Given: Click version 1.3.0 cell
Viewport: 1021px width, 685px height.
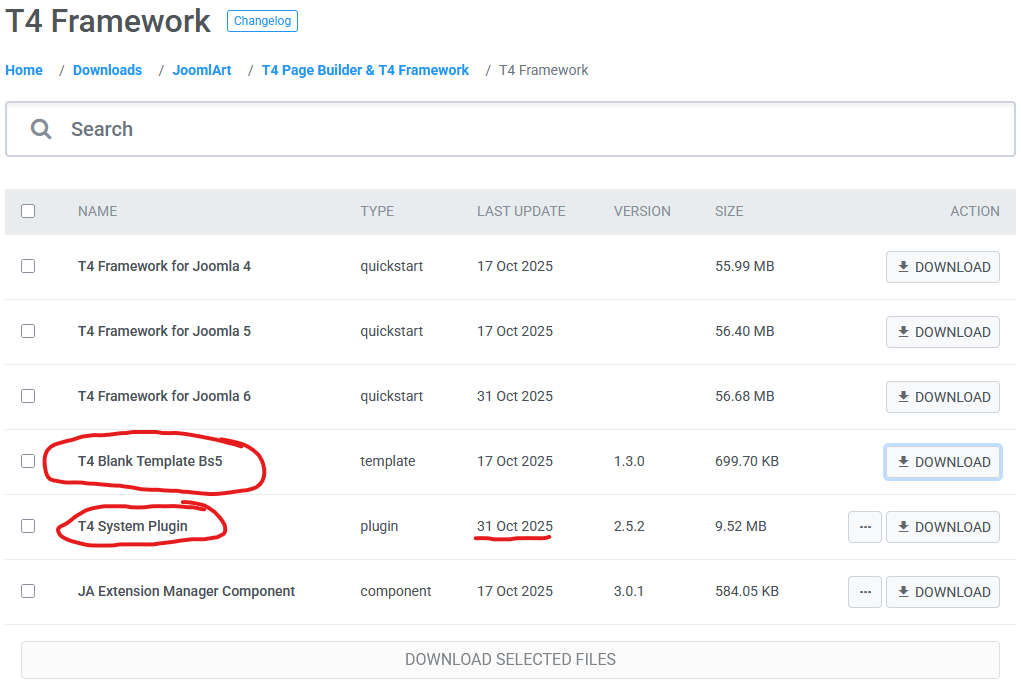Looking at the screenshot, I should (629, 461).
